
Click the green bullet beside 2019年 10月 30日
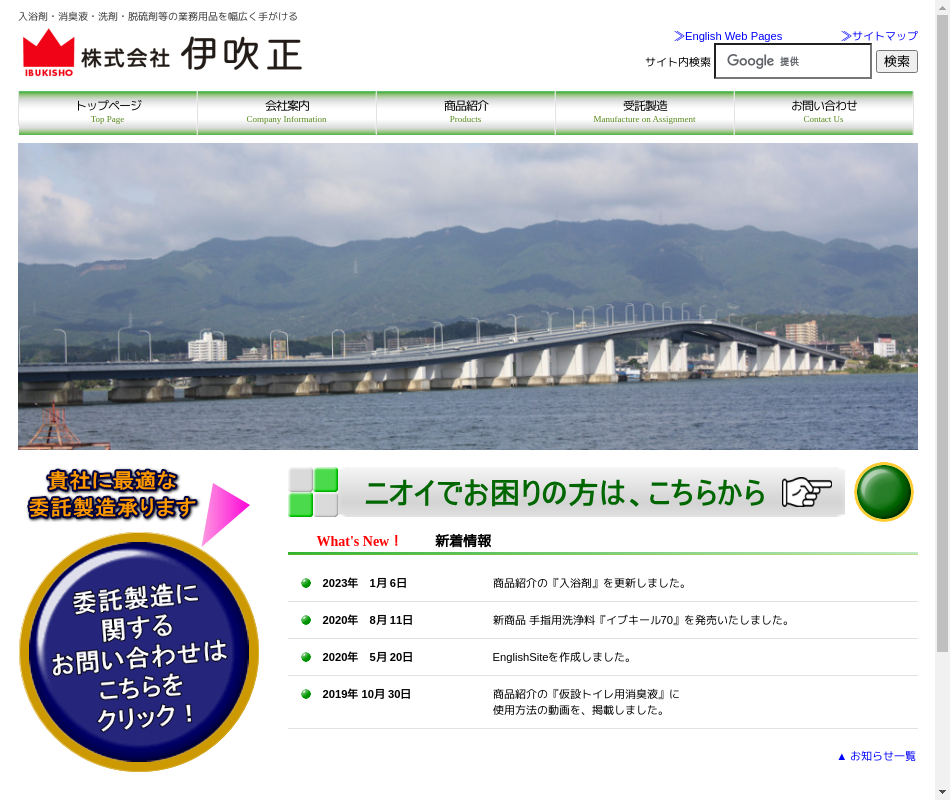click(x=306, y=694)
